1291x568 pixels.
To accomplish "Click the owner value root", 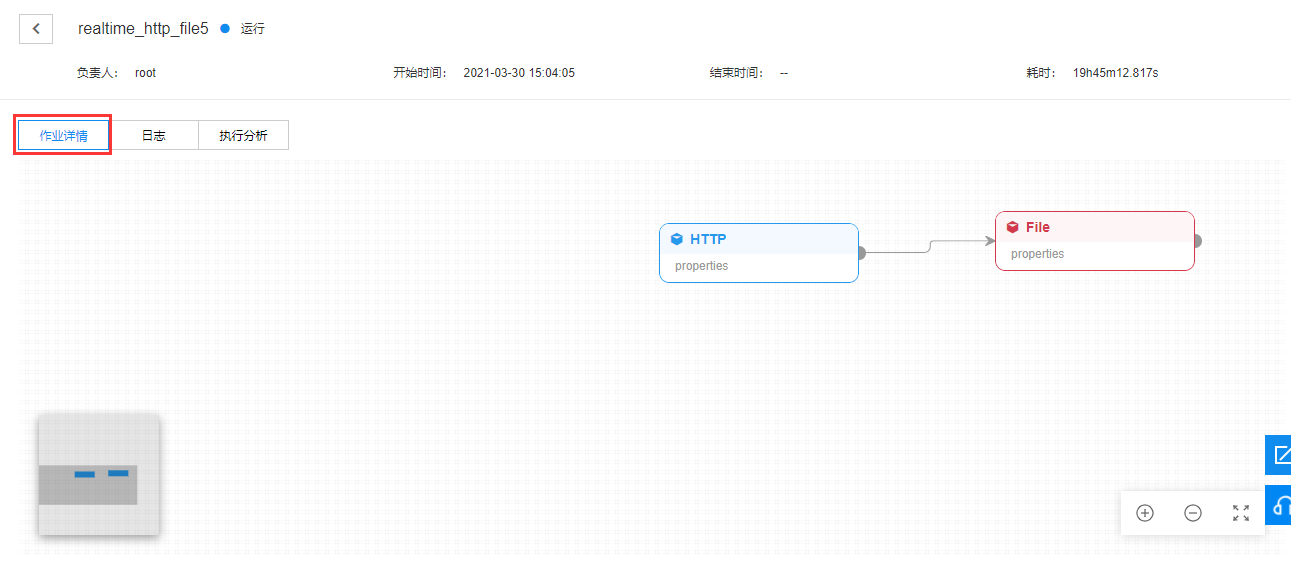I will coord(145,73).
